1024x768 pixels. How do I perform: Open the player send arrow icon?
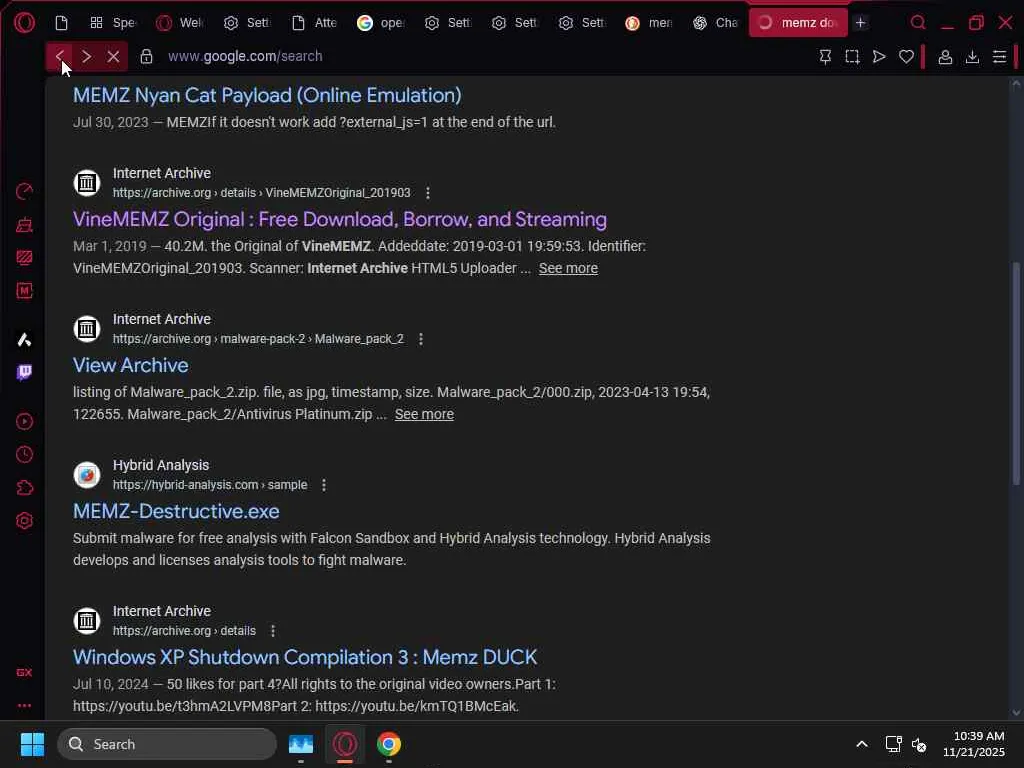[879, 57]
